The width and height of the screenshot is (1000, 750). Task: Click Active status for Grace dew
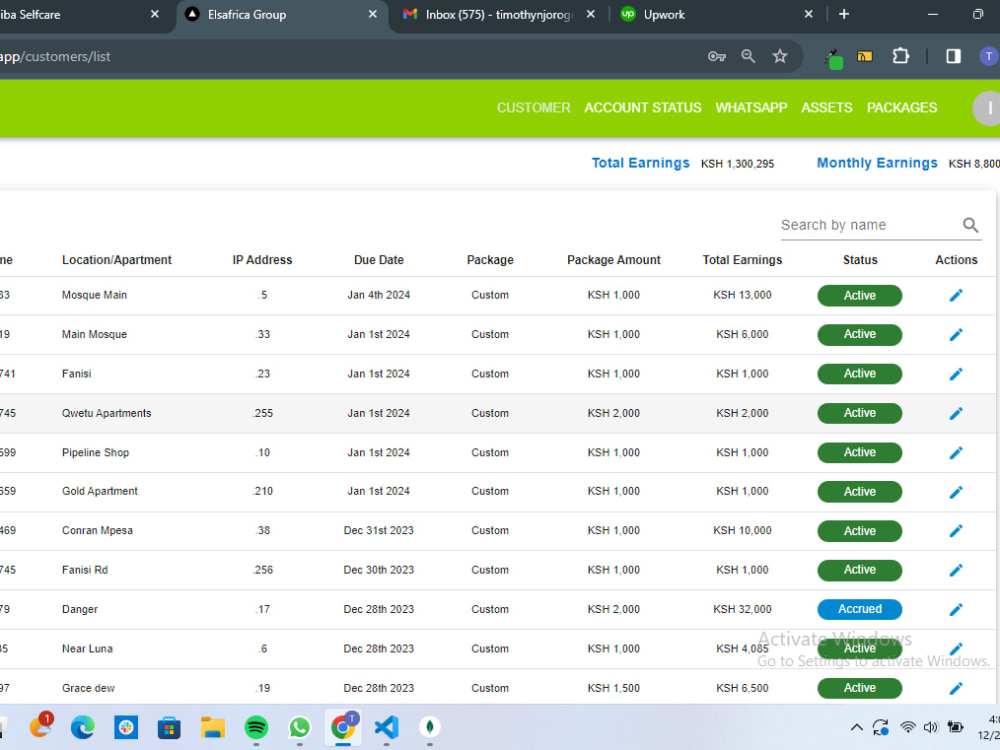click(x=860, y=688)
